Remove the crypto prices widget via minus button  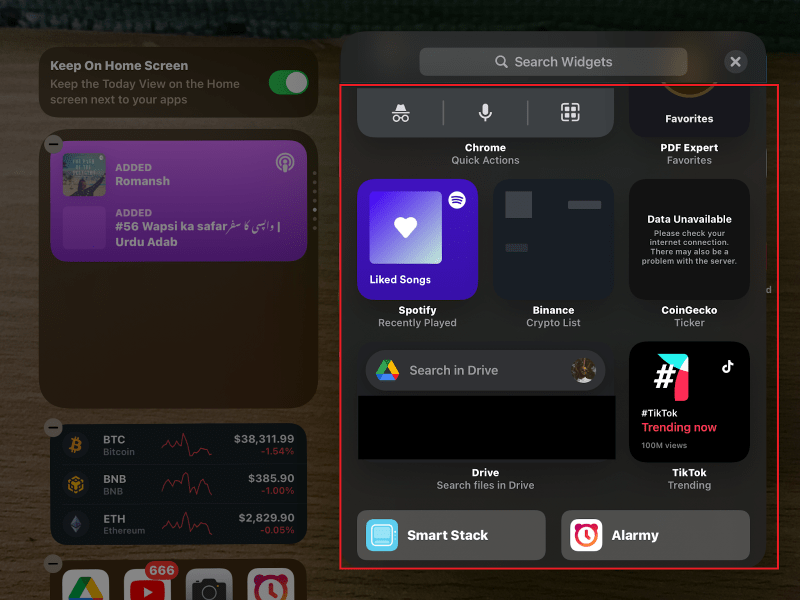55,425
